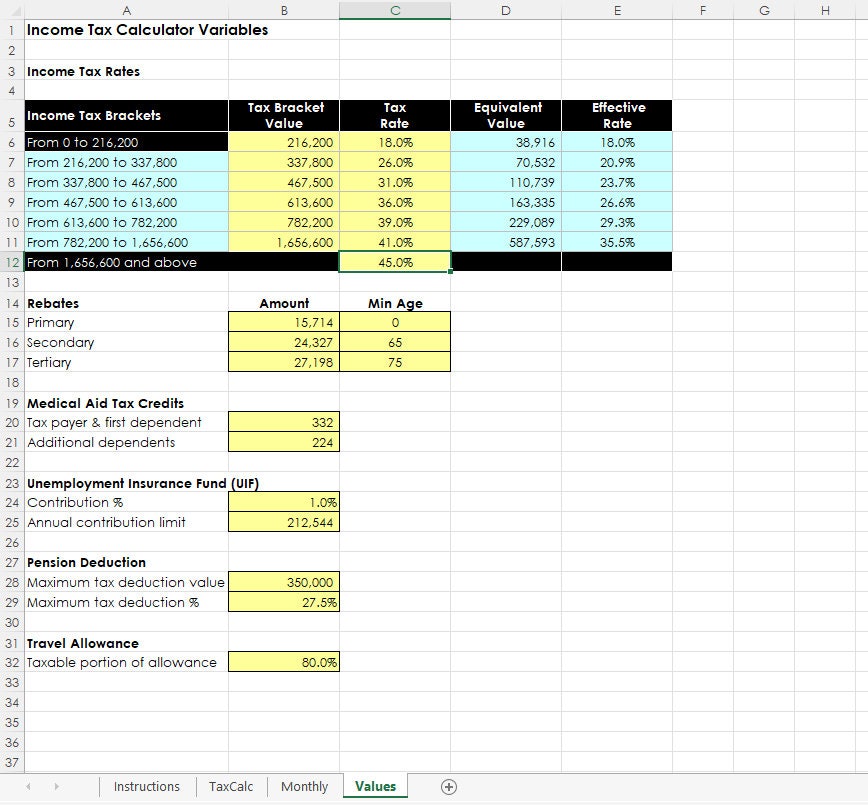The width and height of the screenshot is (868, 805).
Task: Click the row 12 header
Action: pyautogui.click(x=10, y=262)
